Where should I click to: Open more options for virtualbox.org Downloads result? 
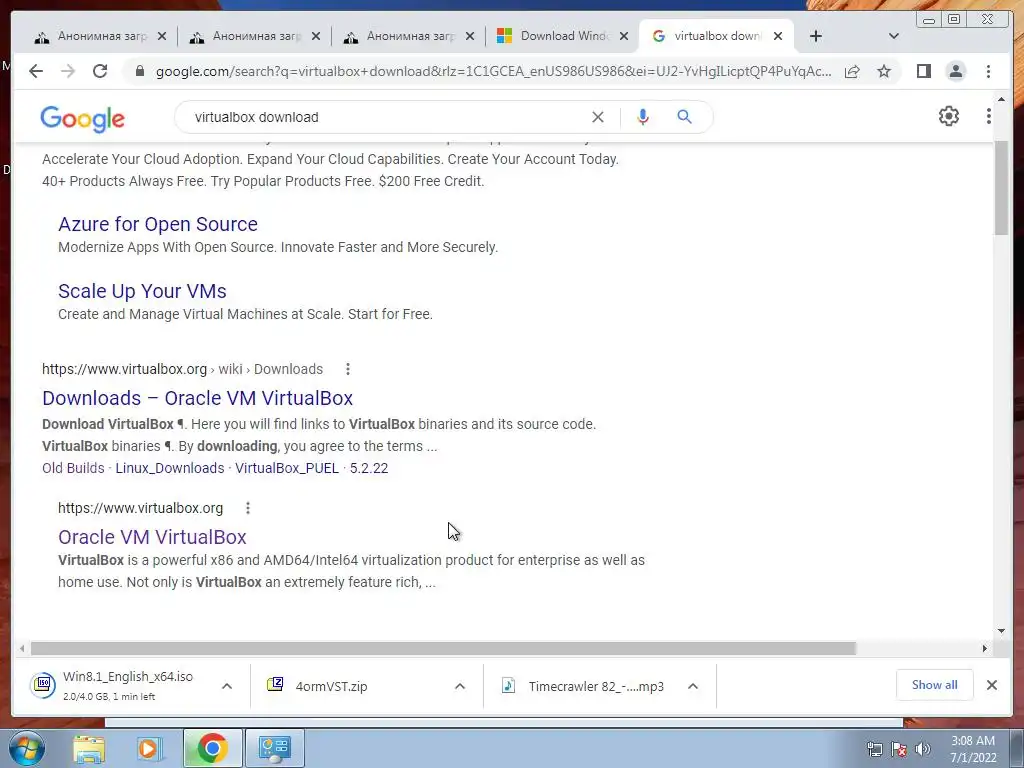348,369
